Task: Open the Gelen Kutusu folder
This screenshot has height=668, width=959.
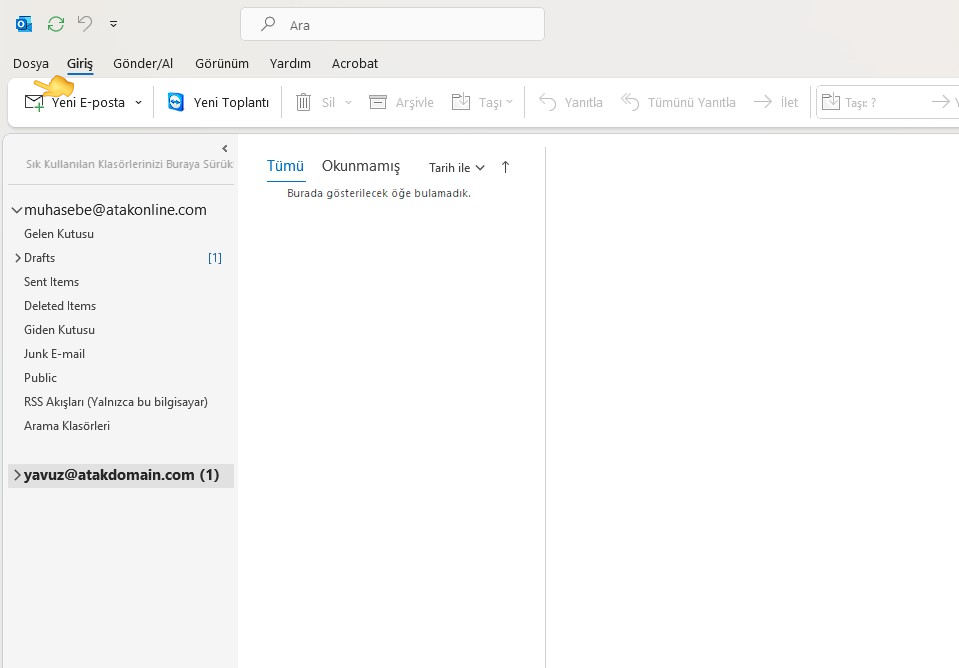Action: click(x=60, y=233)
